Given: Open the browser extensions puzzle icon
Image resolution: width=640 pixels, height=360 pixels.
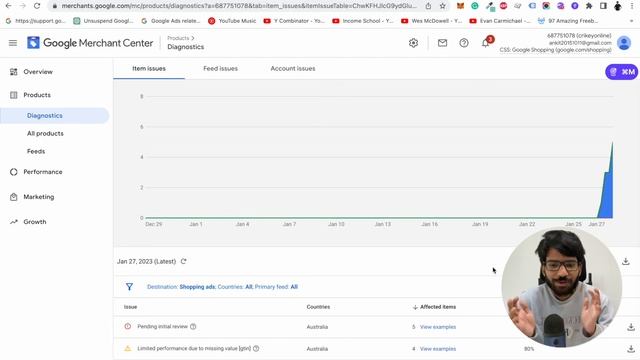Looking at the screenshot, I should (x=589, y=6).
